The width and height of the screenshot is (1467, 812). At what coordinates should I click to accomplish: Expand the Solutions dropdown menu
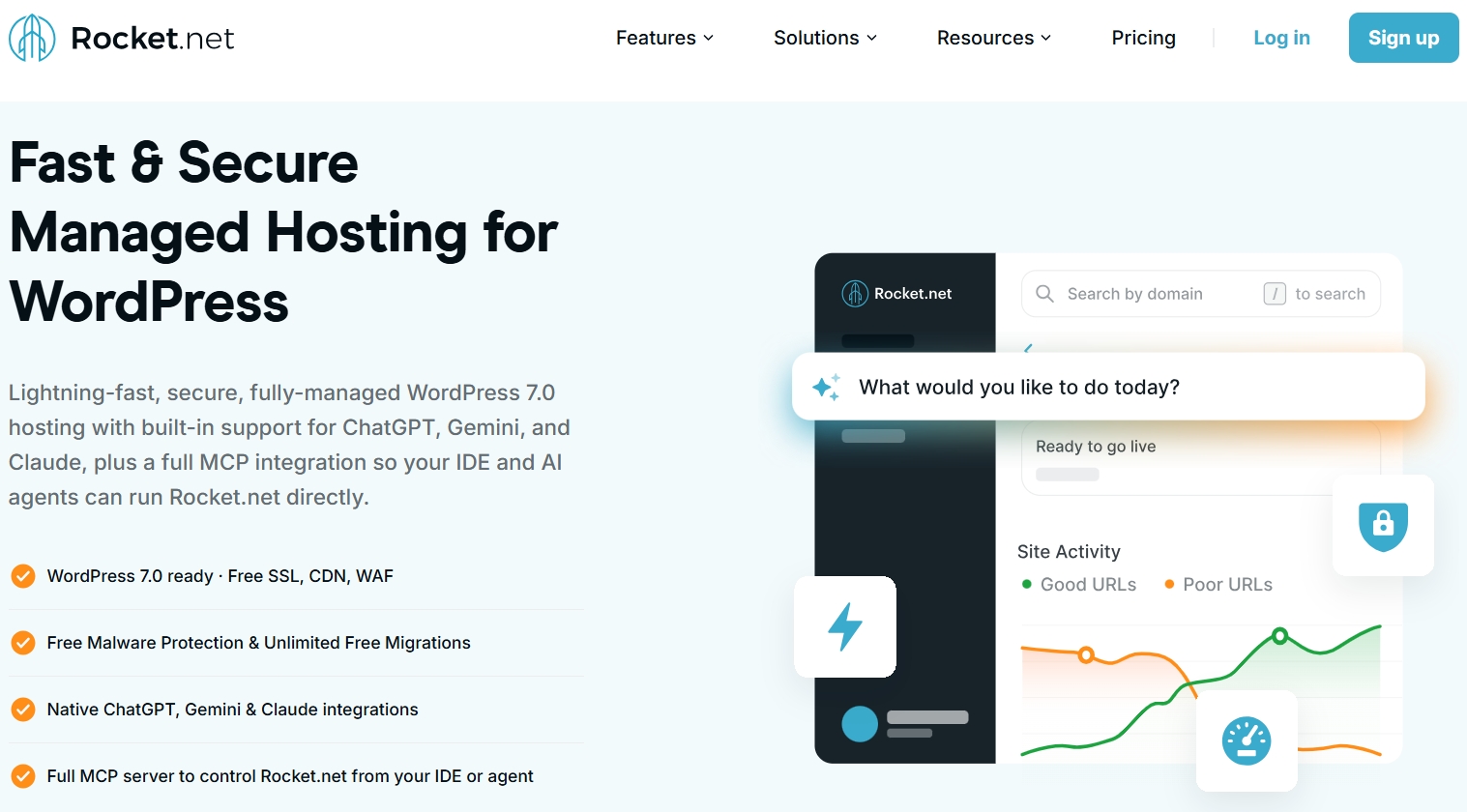pyautogui.click(x=825, y=38)
